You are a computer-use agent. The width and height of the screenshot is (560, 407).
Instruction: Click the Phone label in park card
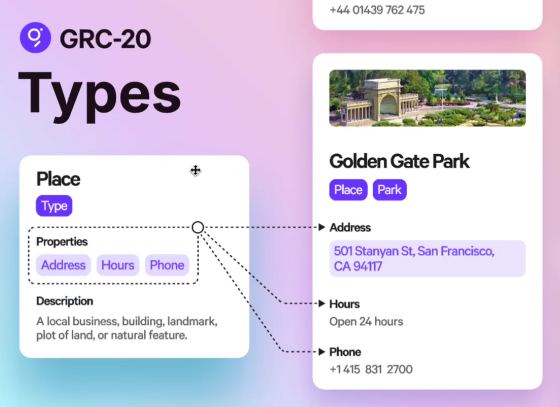pyautogui.click(x=345, y=352)
